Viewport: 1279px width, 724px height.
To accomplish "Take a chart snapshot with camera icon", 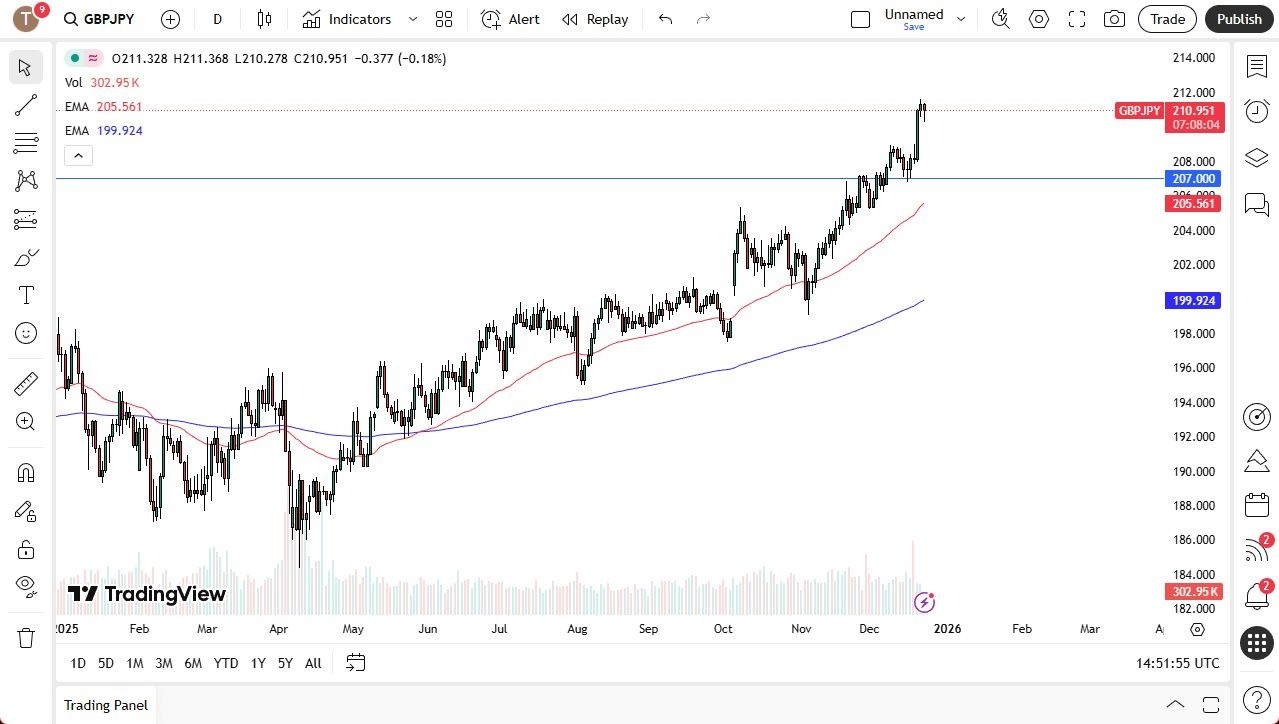I will coord(1114,19).
